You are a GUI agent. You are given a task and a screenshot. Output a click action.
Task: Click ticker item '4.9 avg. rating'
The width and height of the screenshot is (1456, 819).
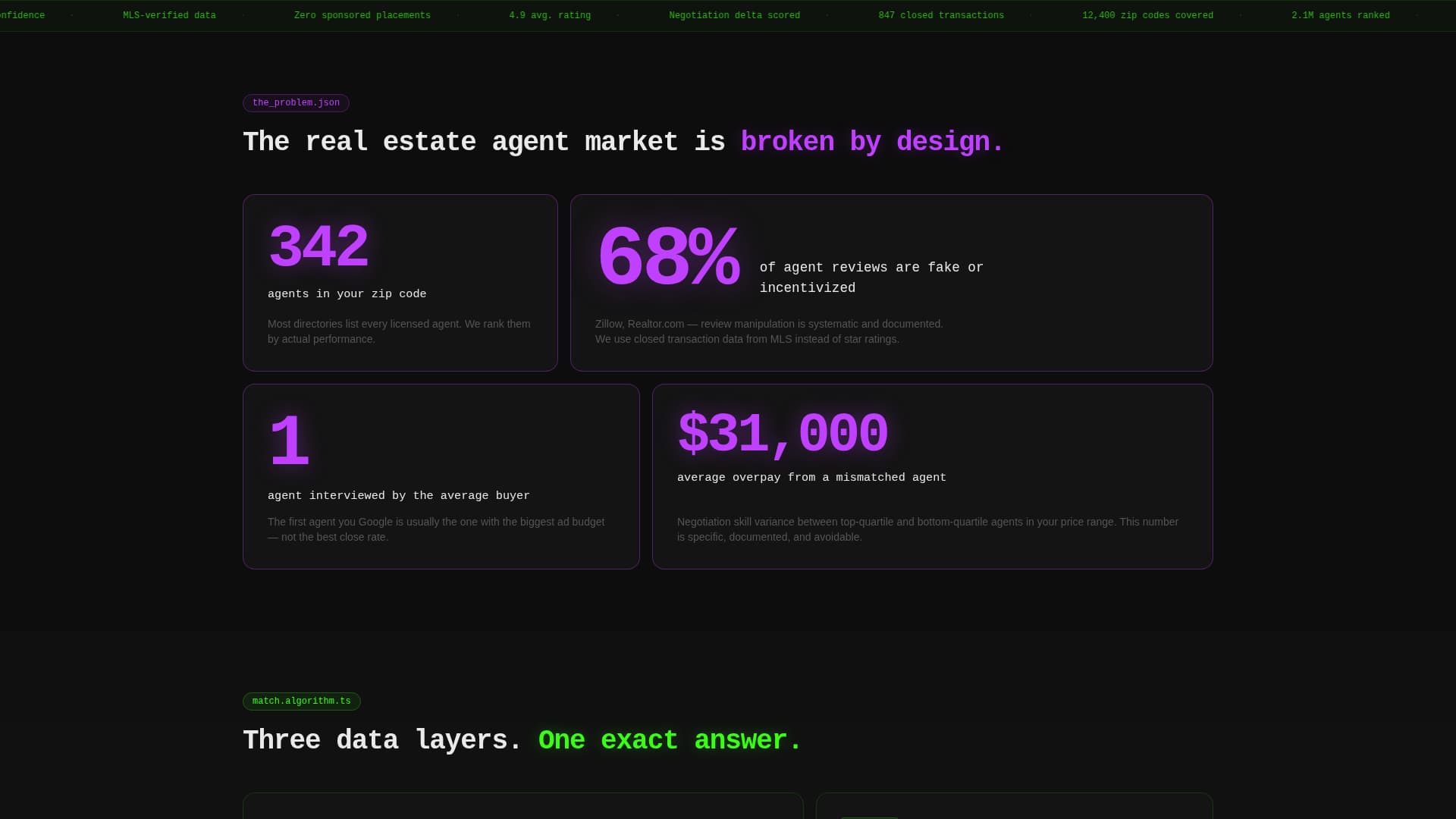(550, 16)
